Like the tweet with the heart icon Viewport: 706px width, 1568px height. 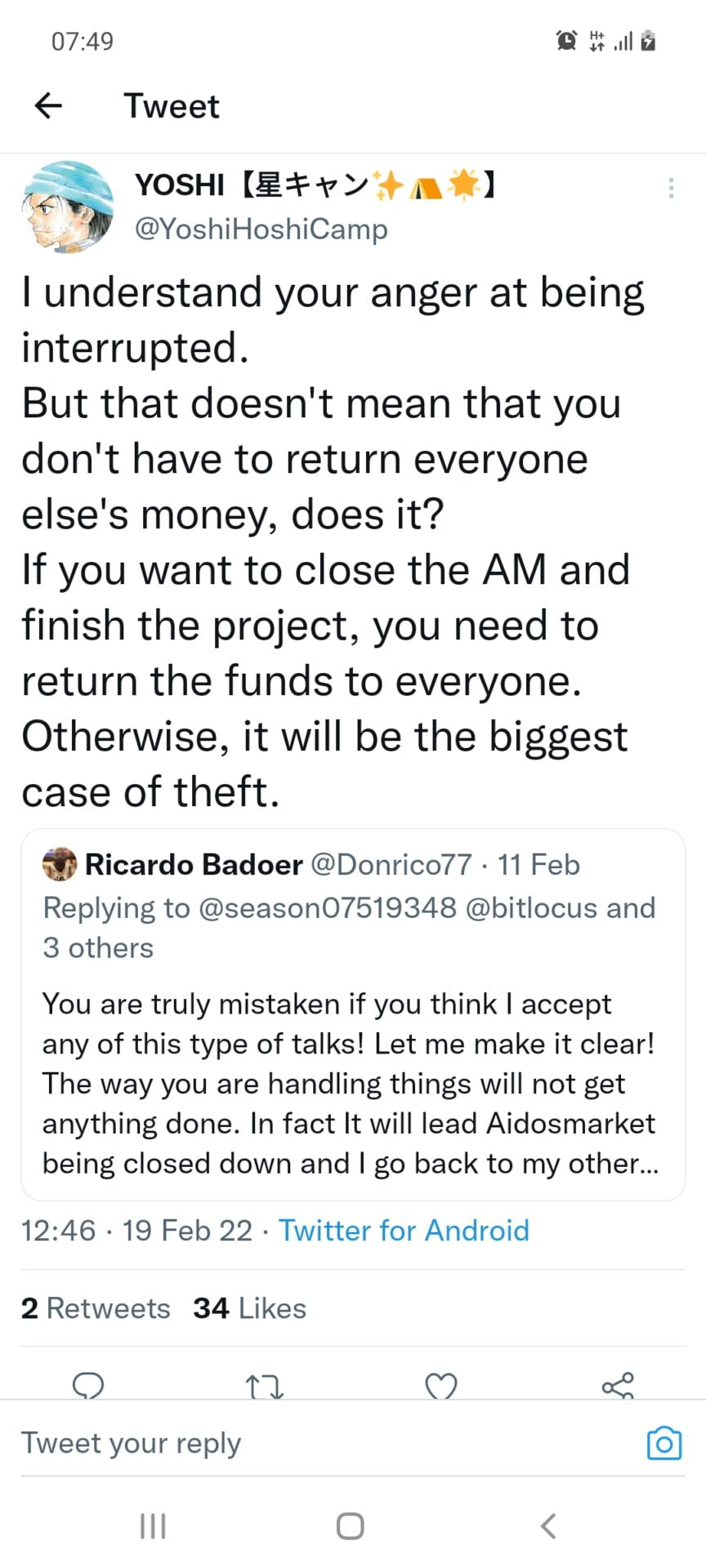pos(441,1386)
